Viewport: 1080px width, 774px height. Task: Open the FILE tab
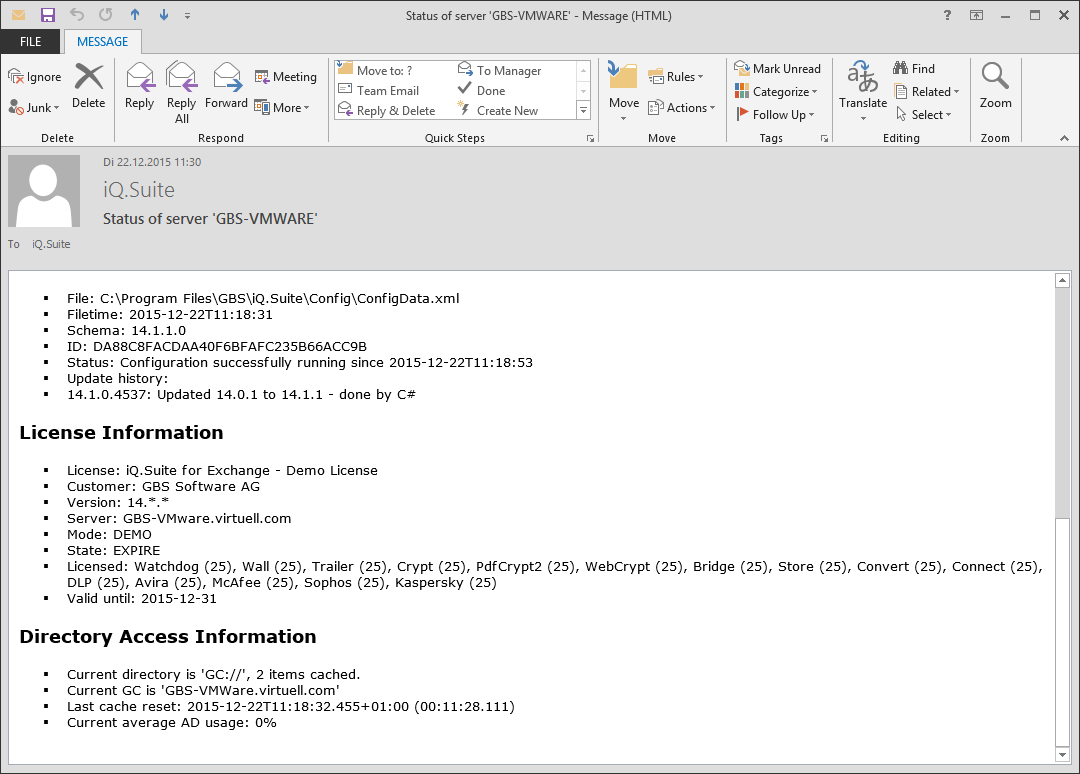[30, 42]
